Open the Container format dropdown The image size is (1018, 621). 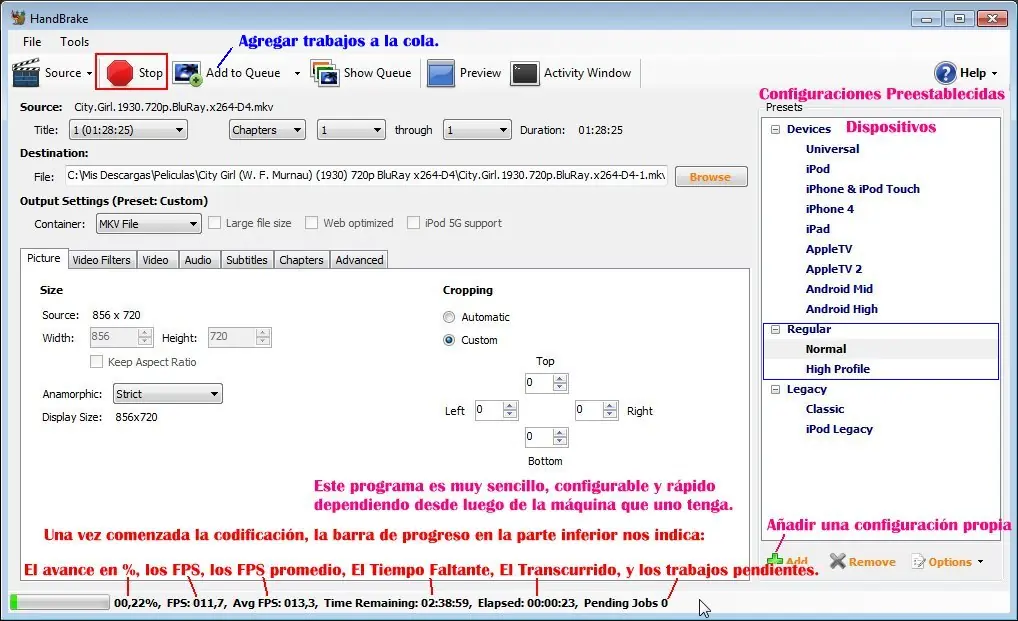point(149,224)
